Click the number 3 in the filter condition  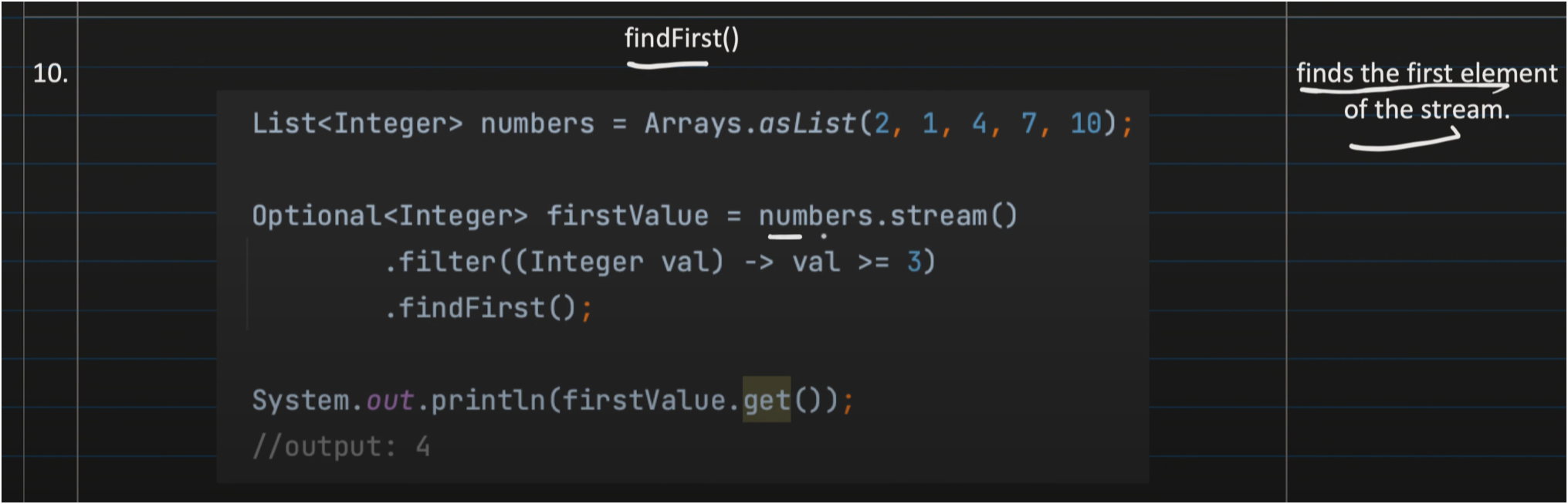point(914,262)
